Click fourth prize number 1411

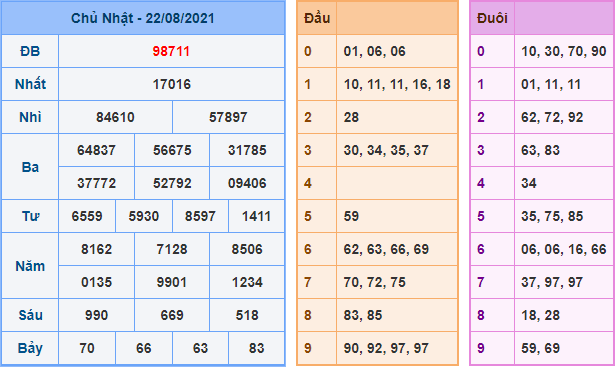coord(257,216)
